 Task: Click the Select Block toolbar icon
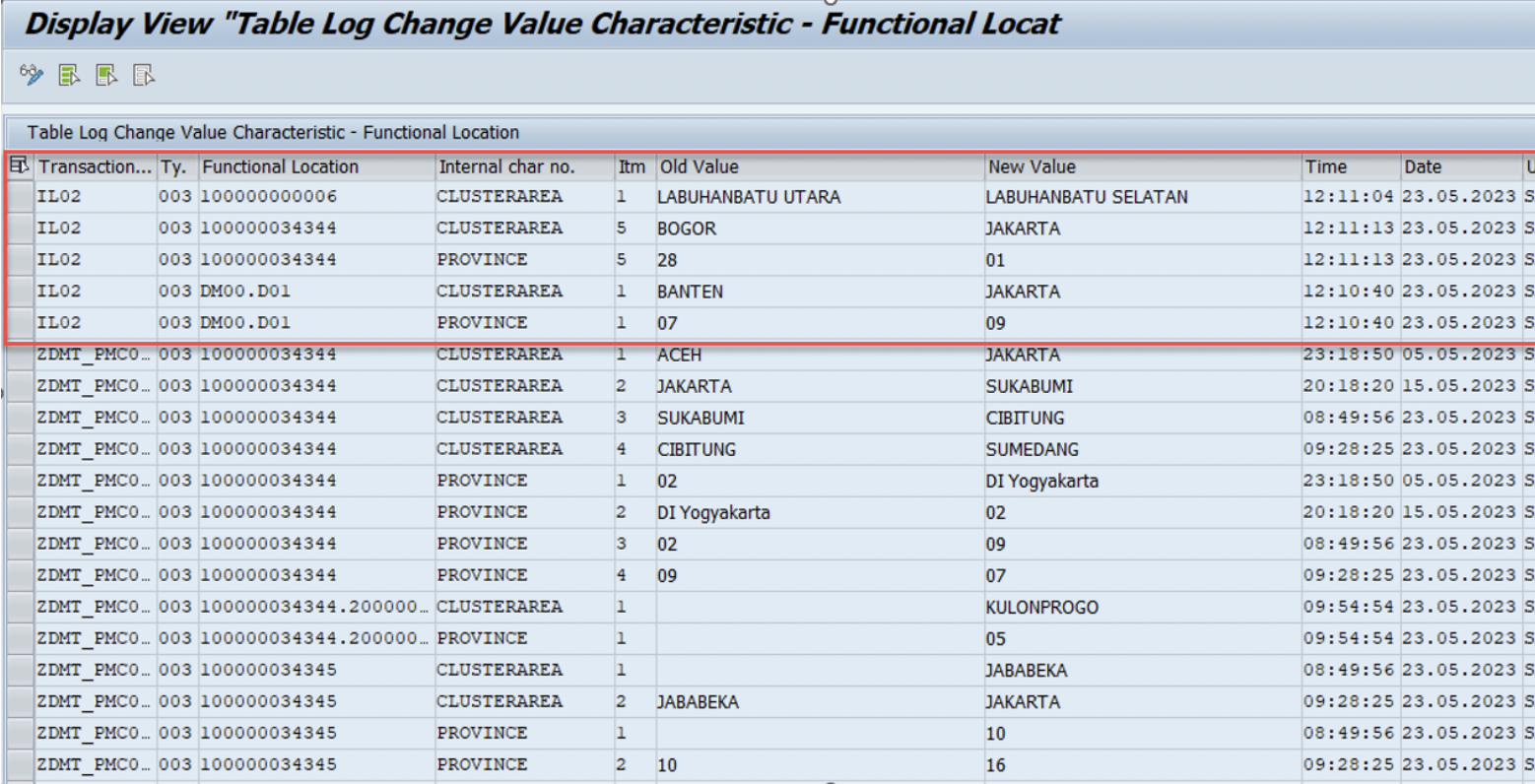pos(106,75)
